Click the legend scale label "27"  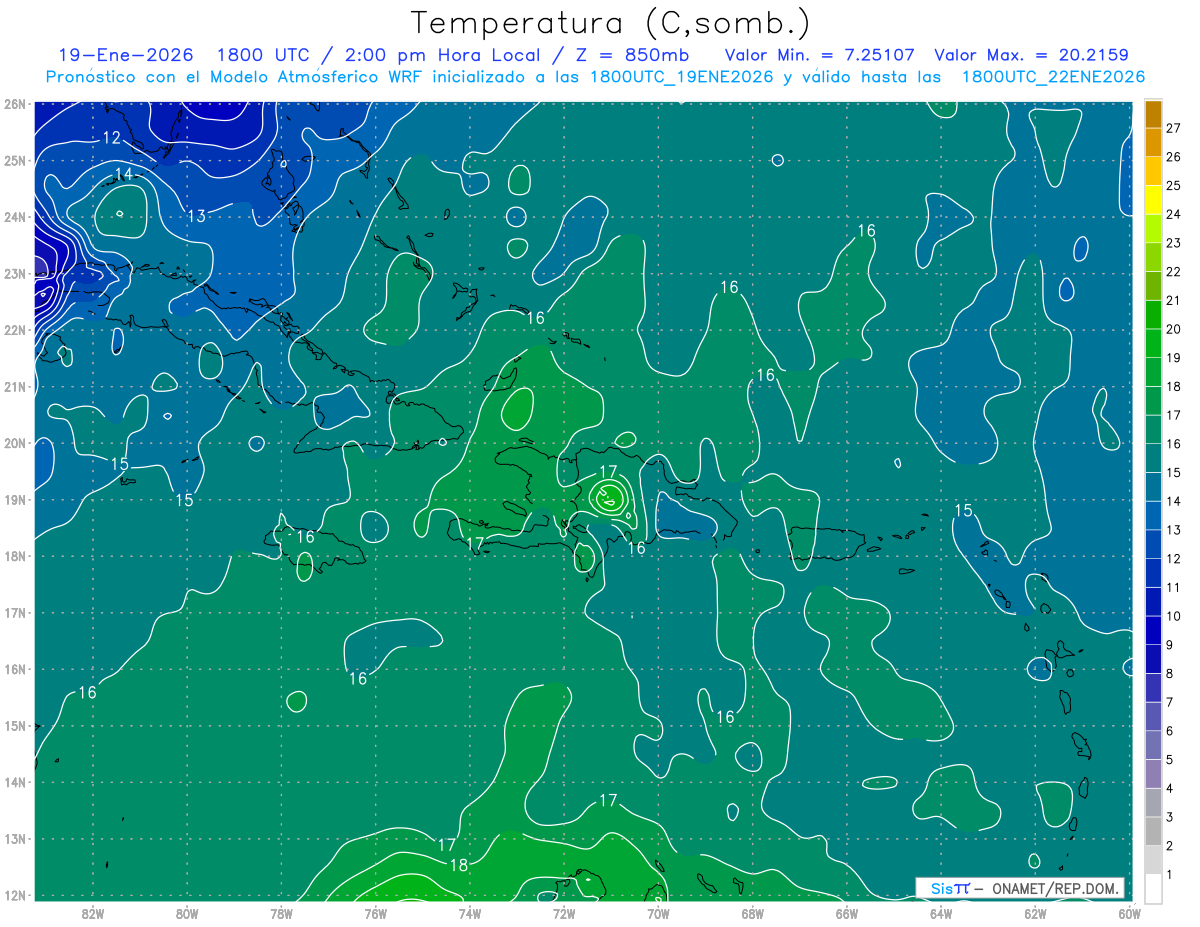[1174, 128]
